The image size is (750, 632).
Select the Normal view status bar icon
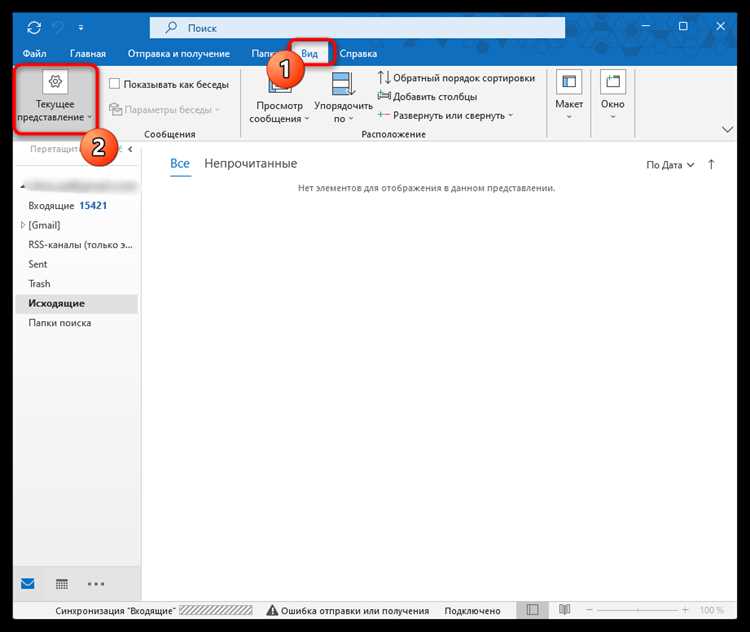point(532,610)
